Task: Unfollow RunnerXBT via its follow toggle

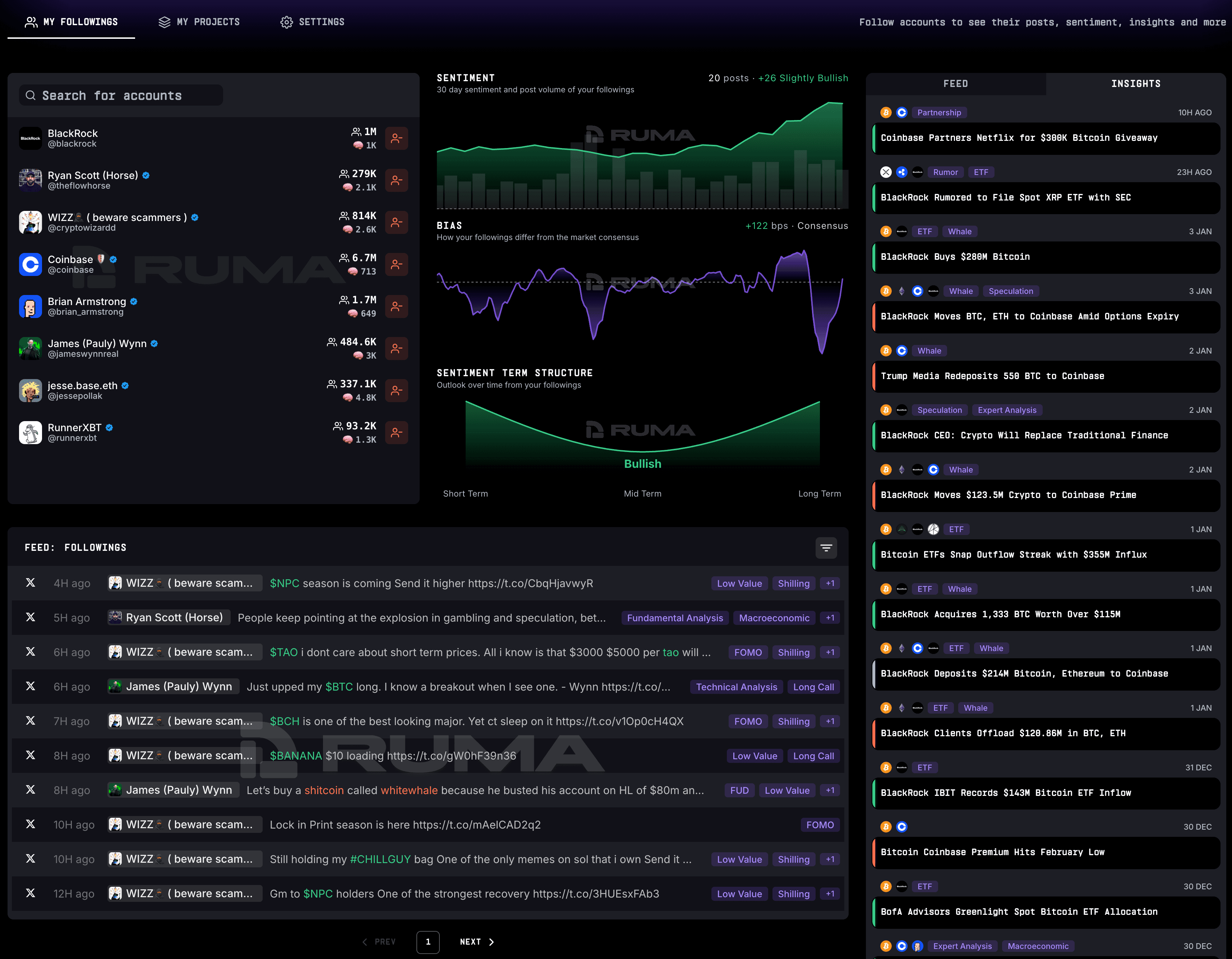Action: tap(397, 433)
